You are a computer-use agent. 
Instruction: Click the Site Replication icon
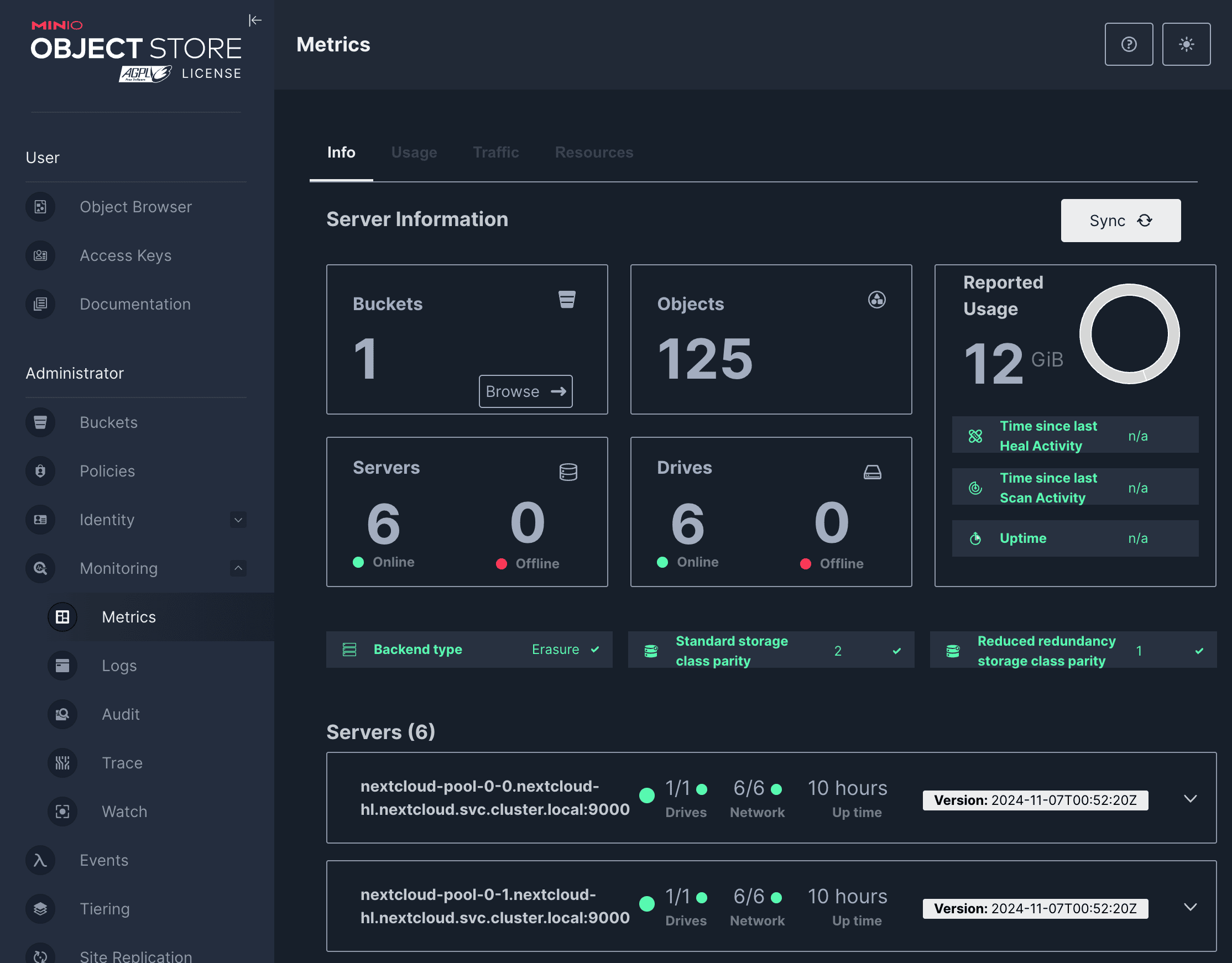click(x=41, y=955)
